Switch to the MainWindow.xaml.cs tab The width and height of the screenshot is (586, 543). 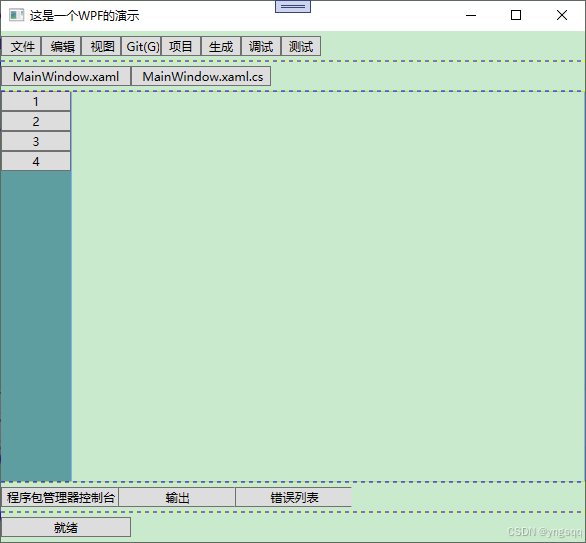(201, 76)
